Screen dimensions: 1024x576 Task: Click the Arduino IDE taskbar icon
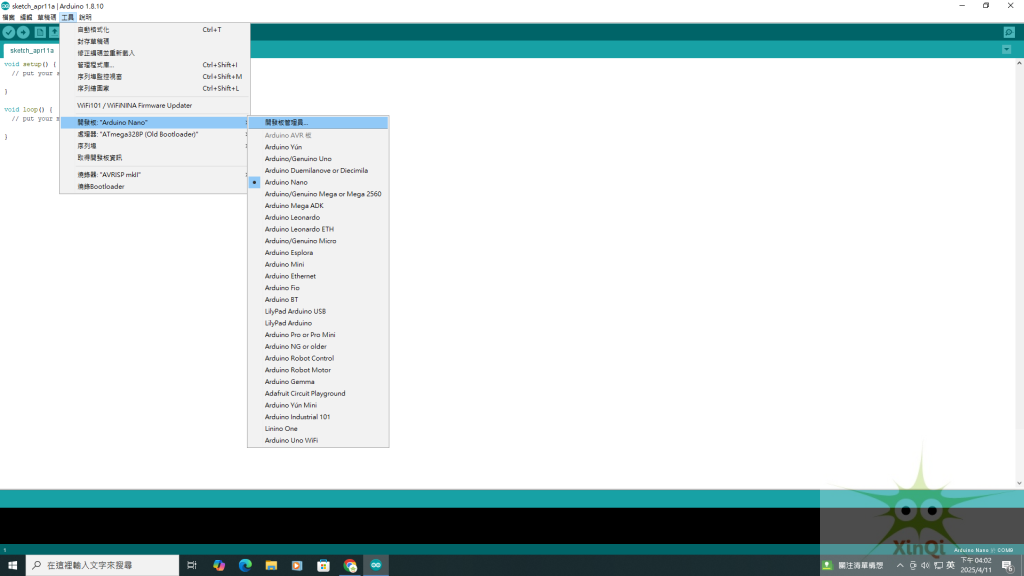coord(376,566)
